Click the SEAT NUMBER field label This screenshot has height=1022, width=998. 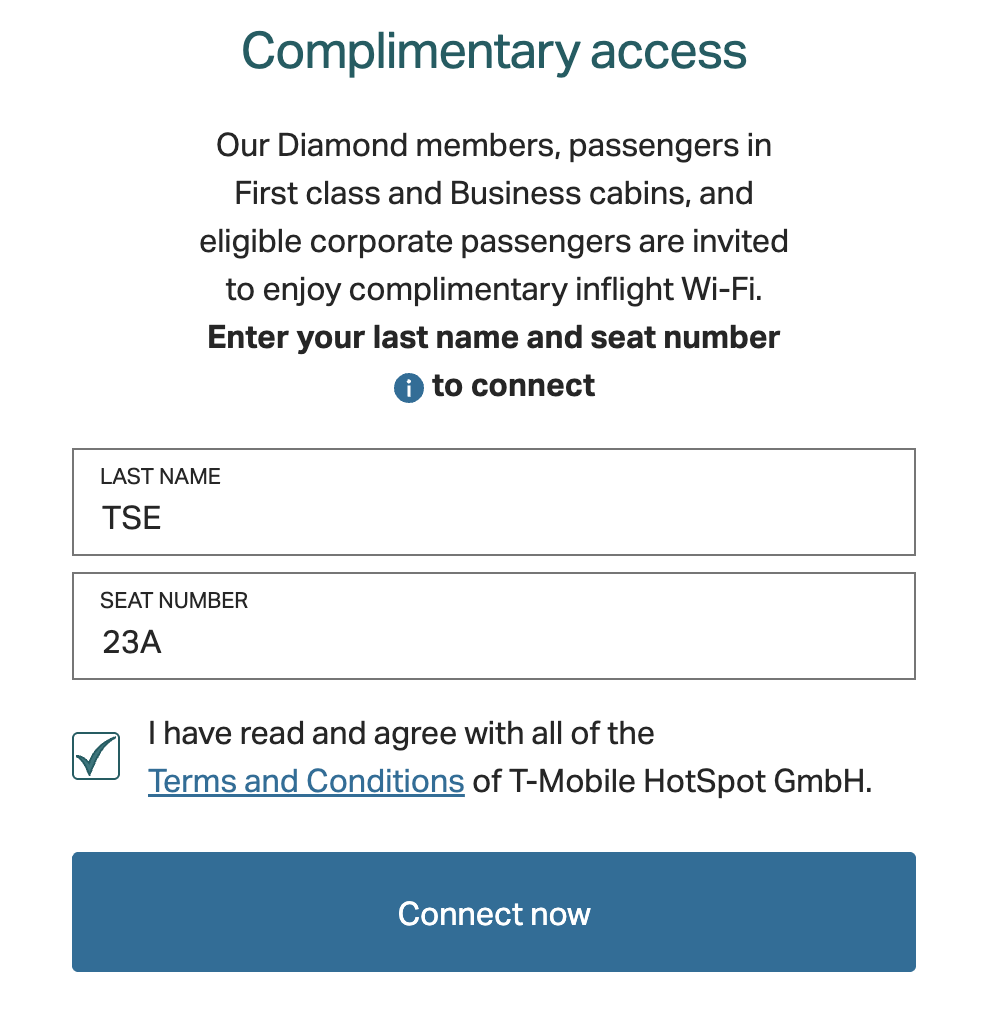pos(174,600)
